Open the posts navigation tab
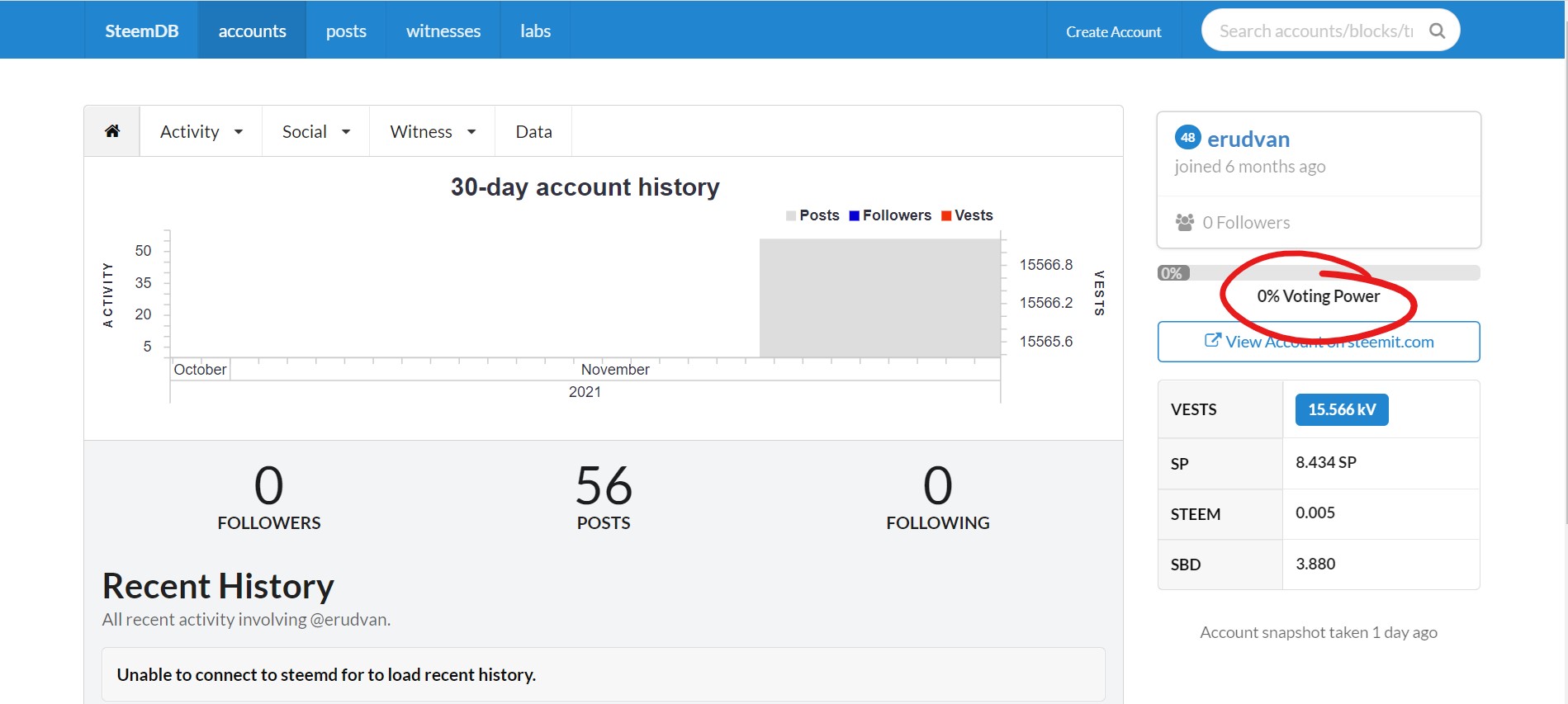The height and width of the screenshot is (704, 1568). point(346,31)
